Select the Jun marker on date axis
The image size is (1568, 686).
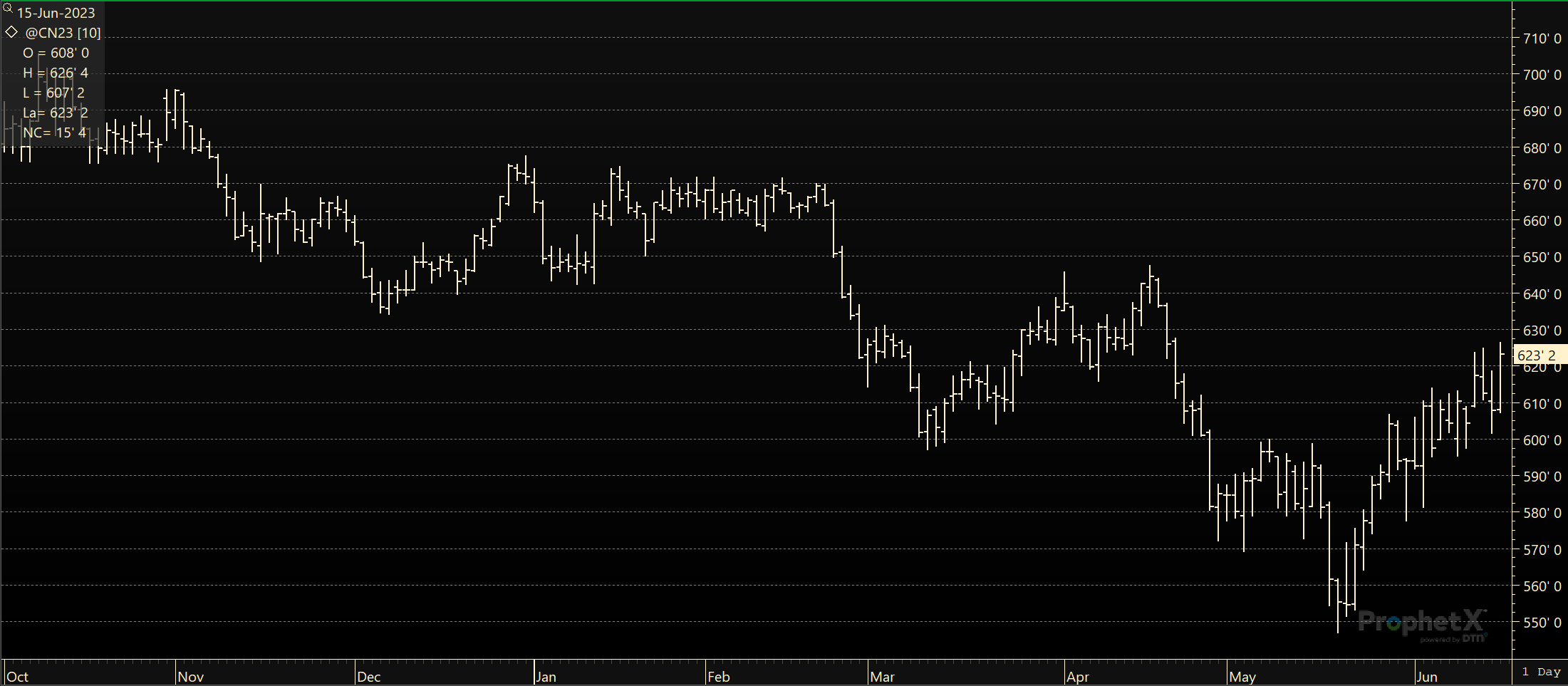click(x=1427, y=677)
